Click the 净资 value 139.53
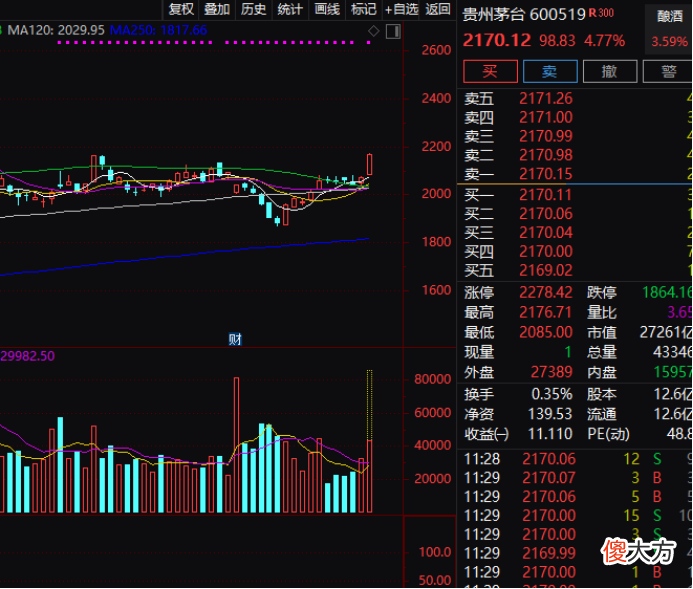Screen dimensions: 693x589 click(550, 414)
